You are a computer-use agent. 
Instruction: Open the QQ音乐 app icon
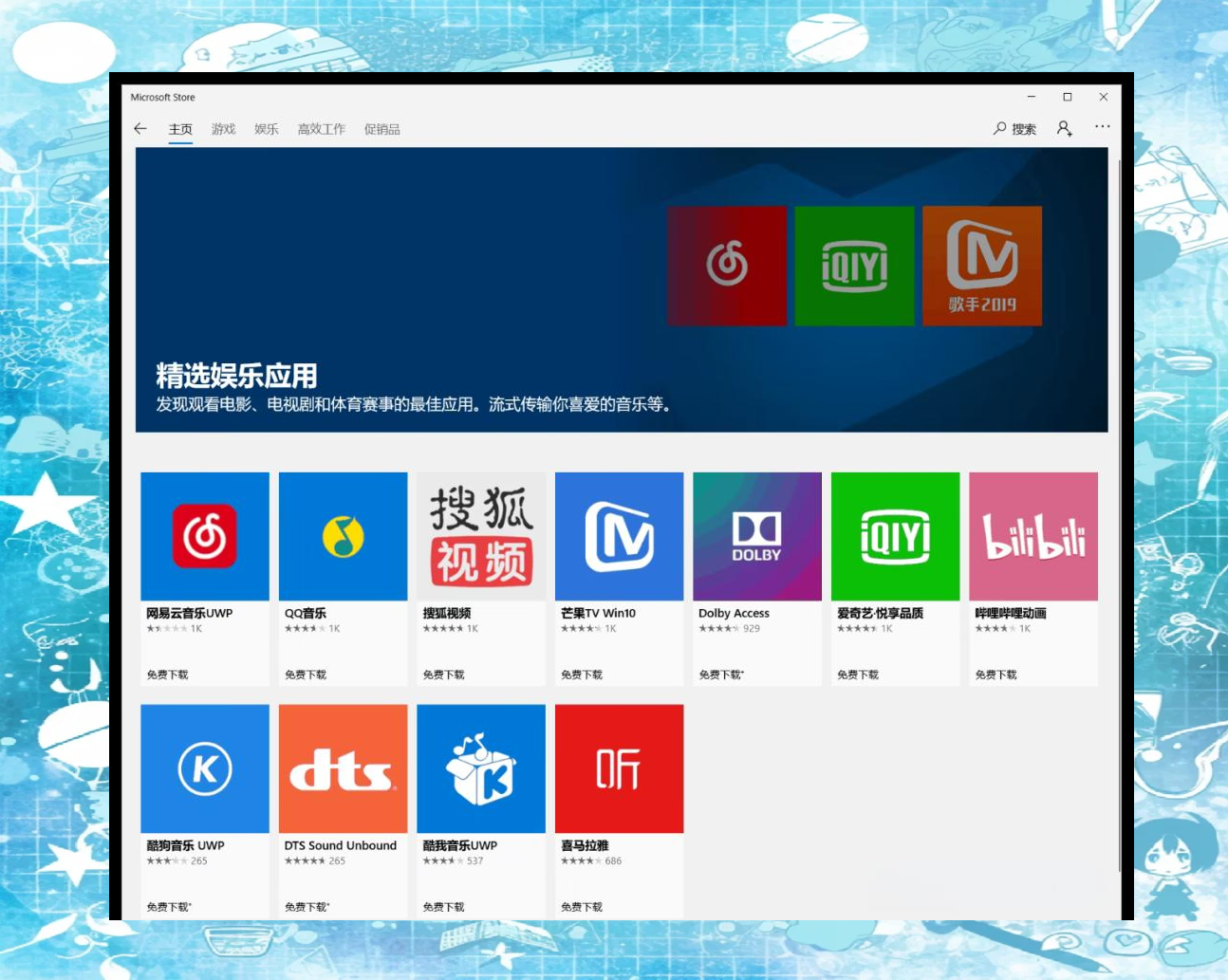(x=344, y=536)
